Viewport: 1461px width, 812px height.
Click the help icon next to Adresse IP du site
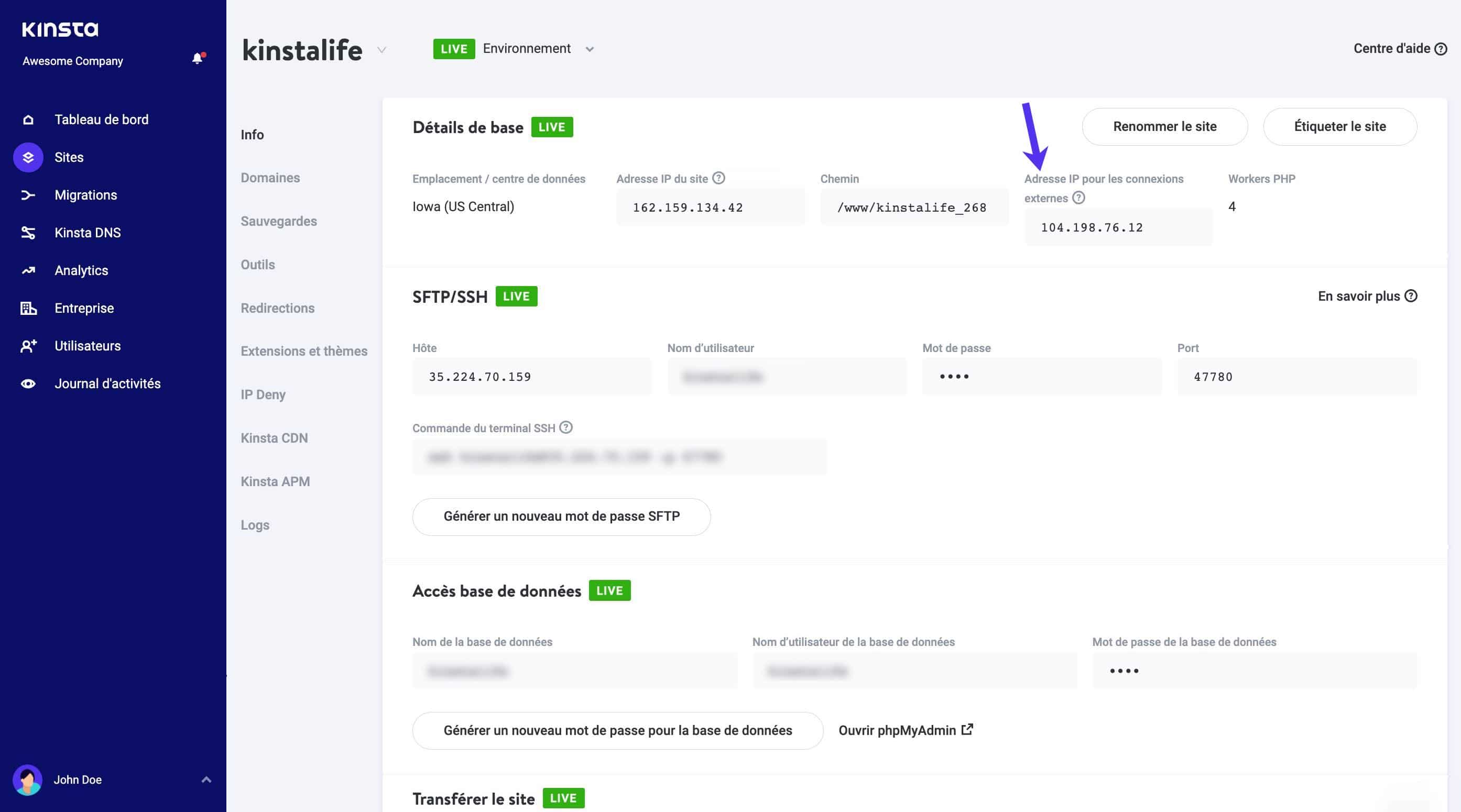pyautogui.click(x=718, y=178)
